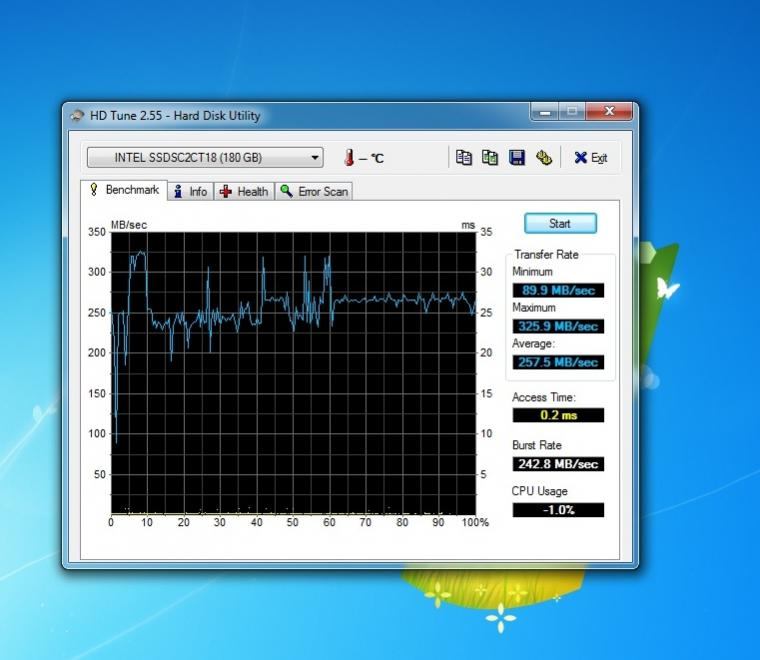The image size is (760, 660).
Task: Switch to the Benchmark tab
Action: tap(125, 190)
